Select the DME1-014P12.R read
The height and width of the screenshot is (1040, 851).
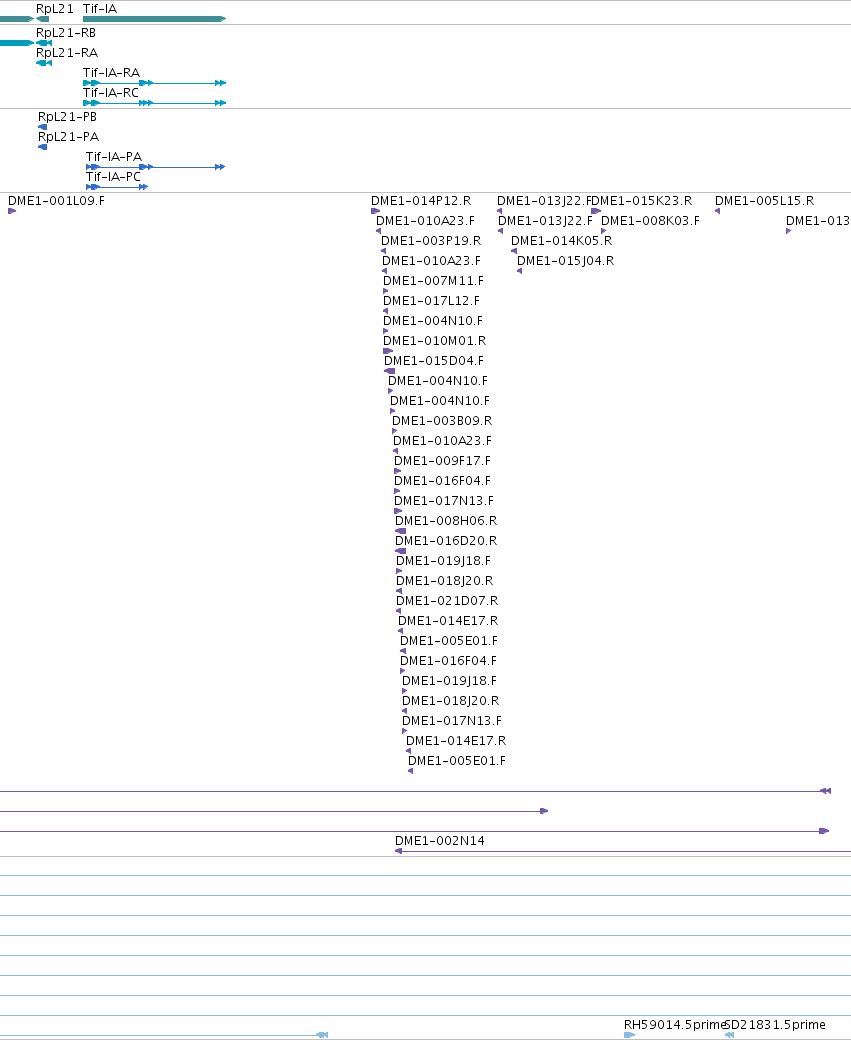point(421,201)
